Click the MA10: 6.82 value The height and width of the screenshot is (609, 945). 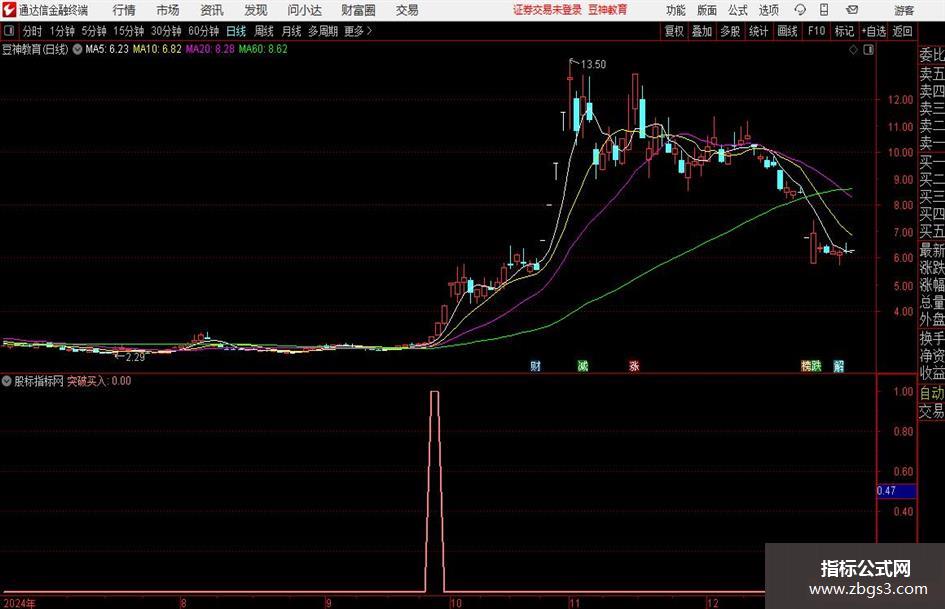tap(157, 49)
